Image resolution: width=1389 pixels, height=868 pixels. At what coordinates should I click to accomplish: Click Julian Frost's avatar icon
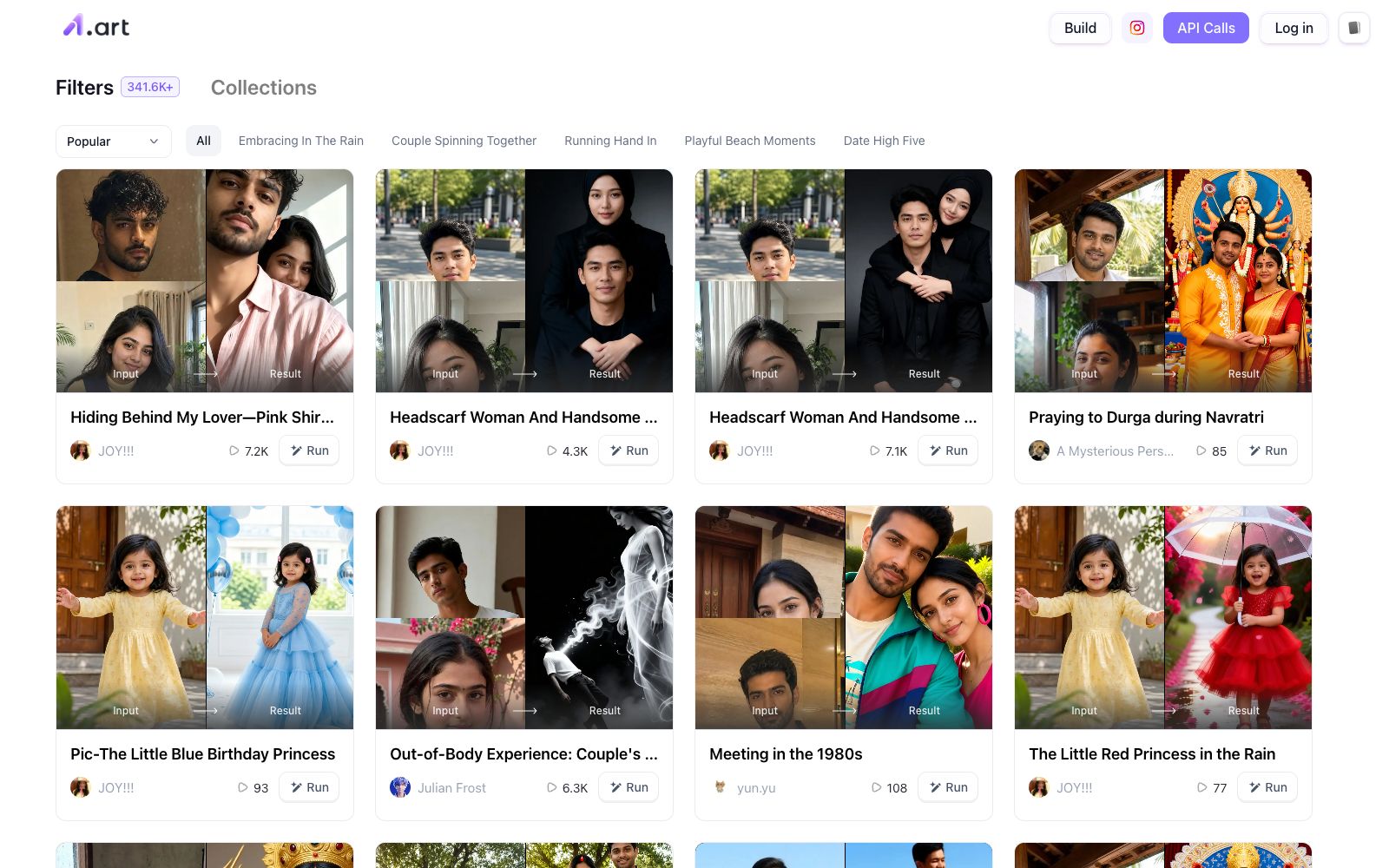(399, 787)
